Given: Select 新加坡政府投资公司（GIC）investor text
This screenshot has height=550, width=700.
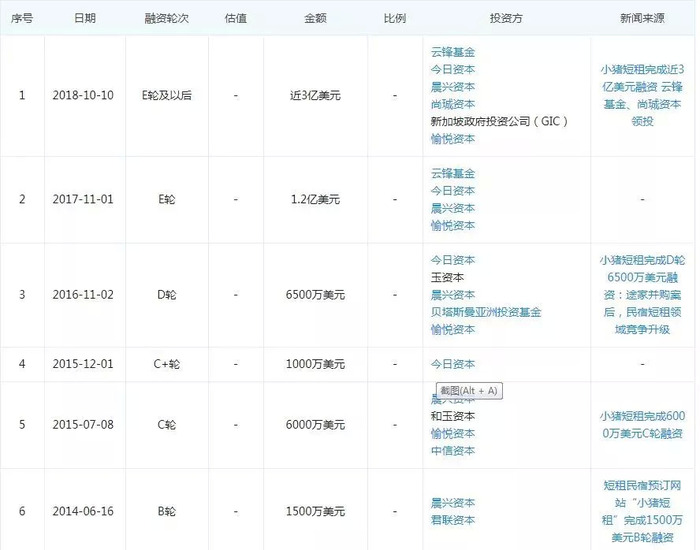Looking at the screenshot, I should 499,121.
